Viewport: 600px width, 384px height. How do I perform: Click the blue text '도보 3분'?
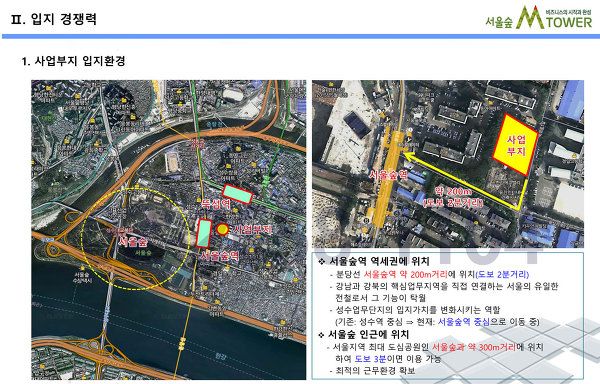[371, 359]
